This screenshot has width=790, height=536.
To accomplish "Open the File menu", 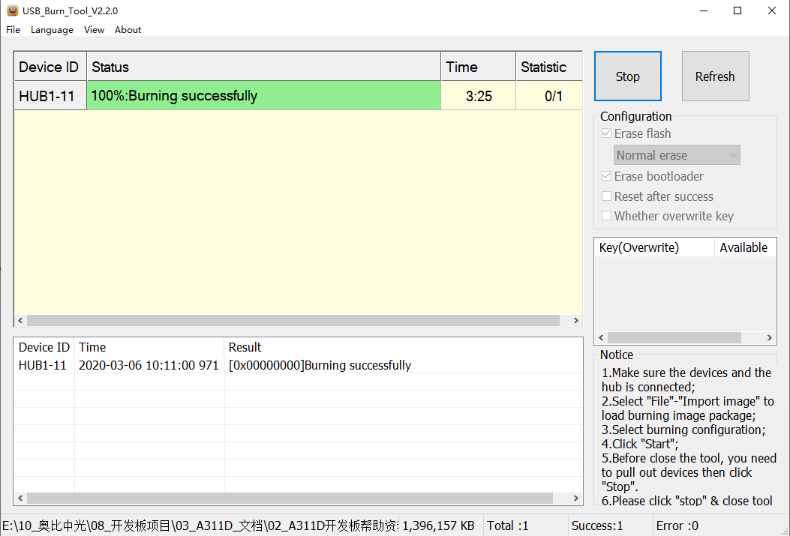I will 13,30.
